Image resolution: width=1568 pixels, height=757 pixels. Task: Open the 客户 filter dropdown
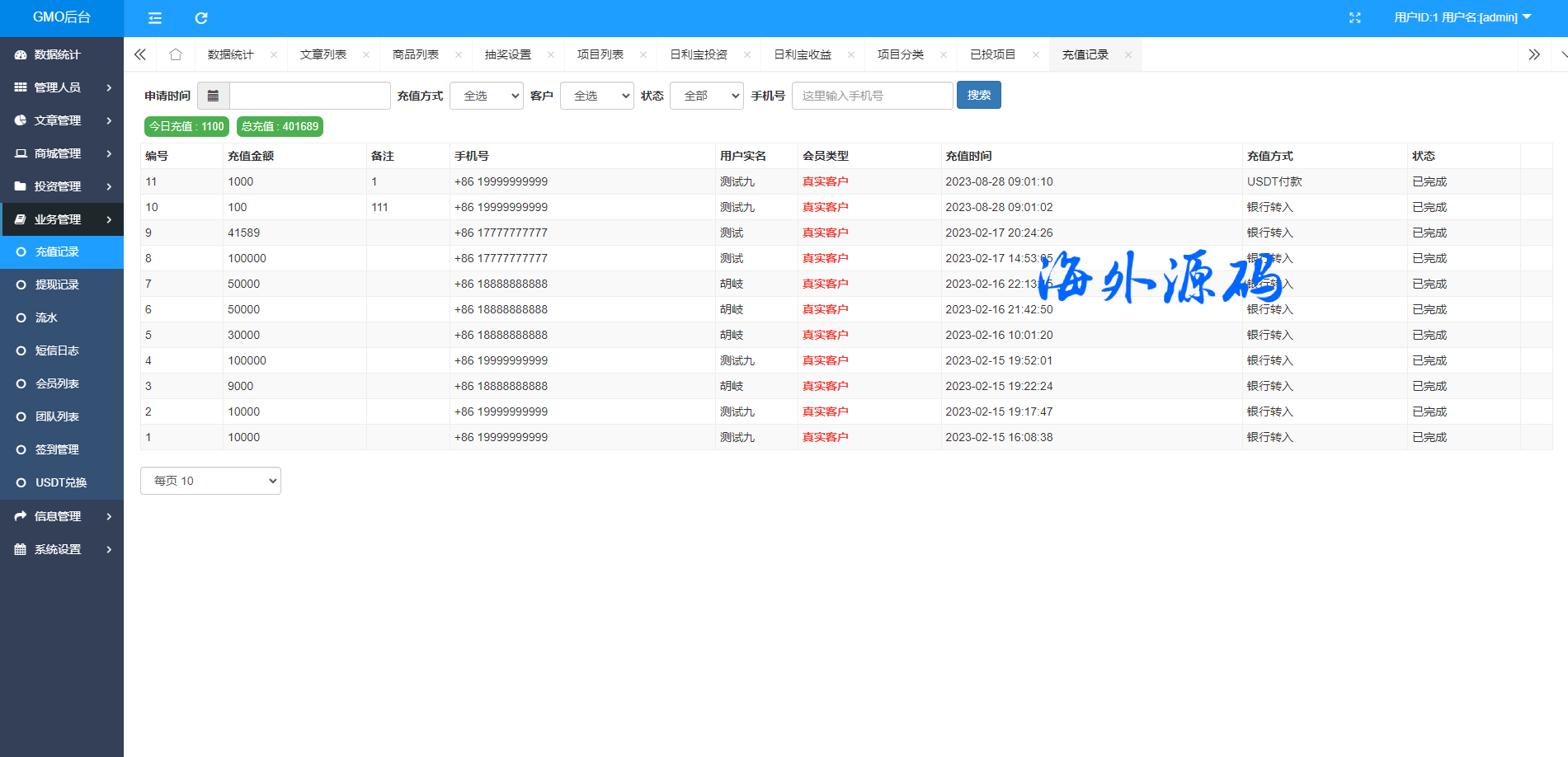[596, 96]
